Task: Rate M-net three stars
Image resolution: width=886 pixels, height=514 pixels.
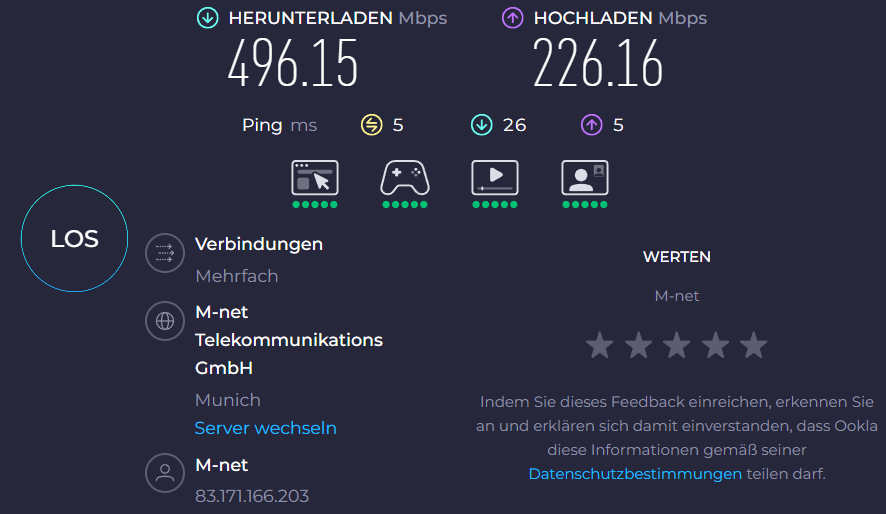Action: (677, 346)
